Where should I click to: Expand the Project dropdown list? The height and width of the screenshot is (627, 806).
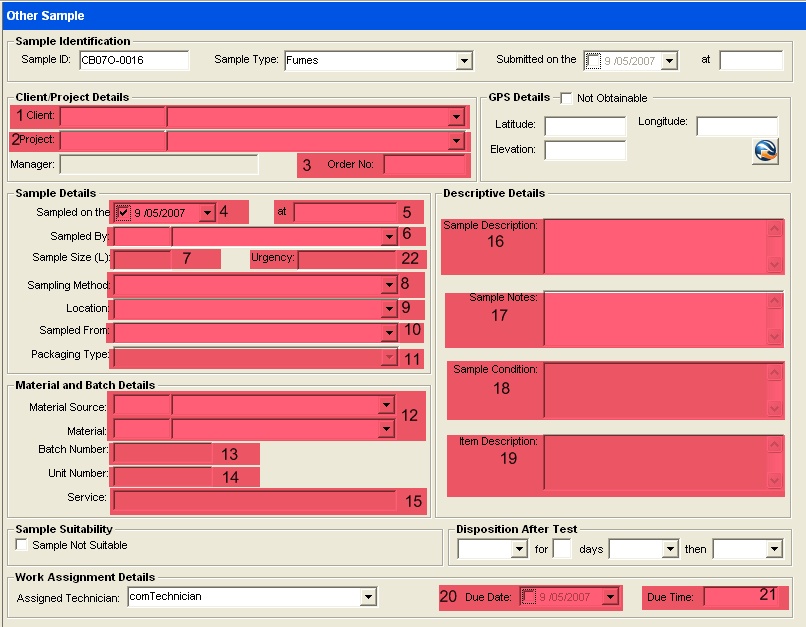coord(455,141)
